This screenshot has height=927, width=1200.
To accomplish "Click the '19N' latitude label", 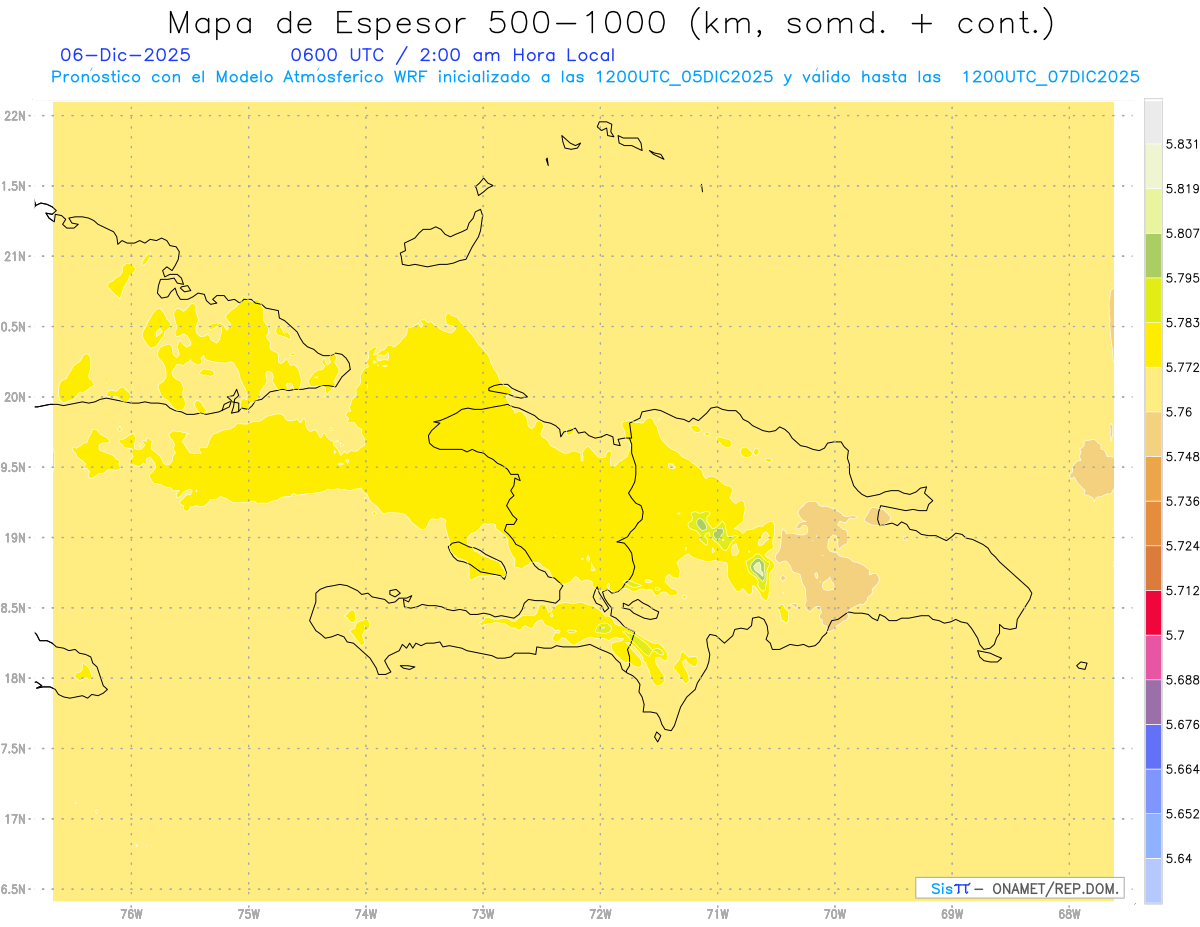I will tap(17, 537).
